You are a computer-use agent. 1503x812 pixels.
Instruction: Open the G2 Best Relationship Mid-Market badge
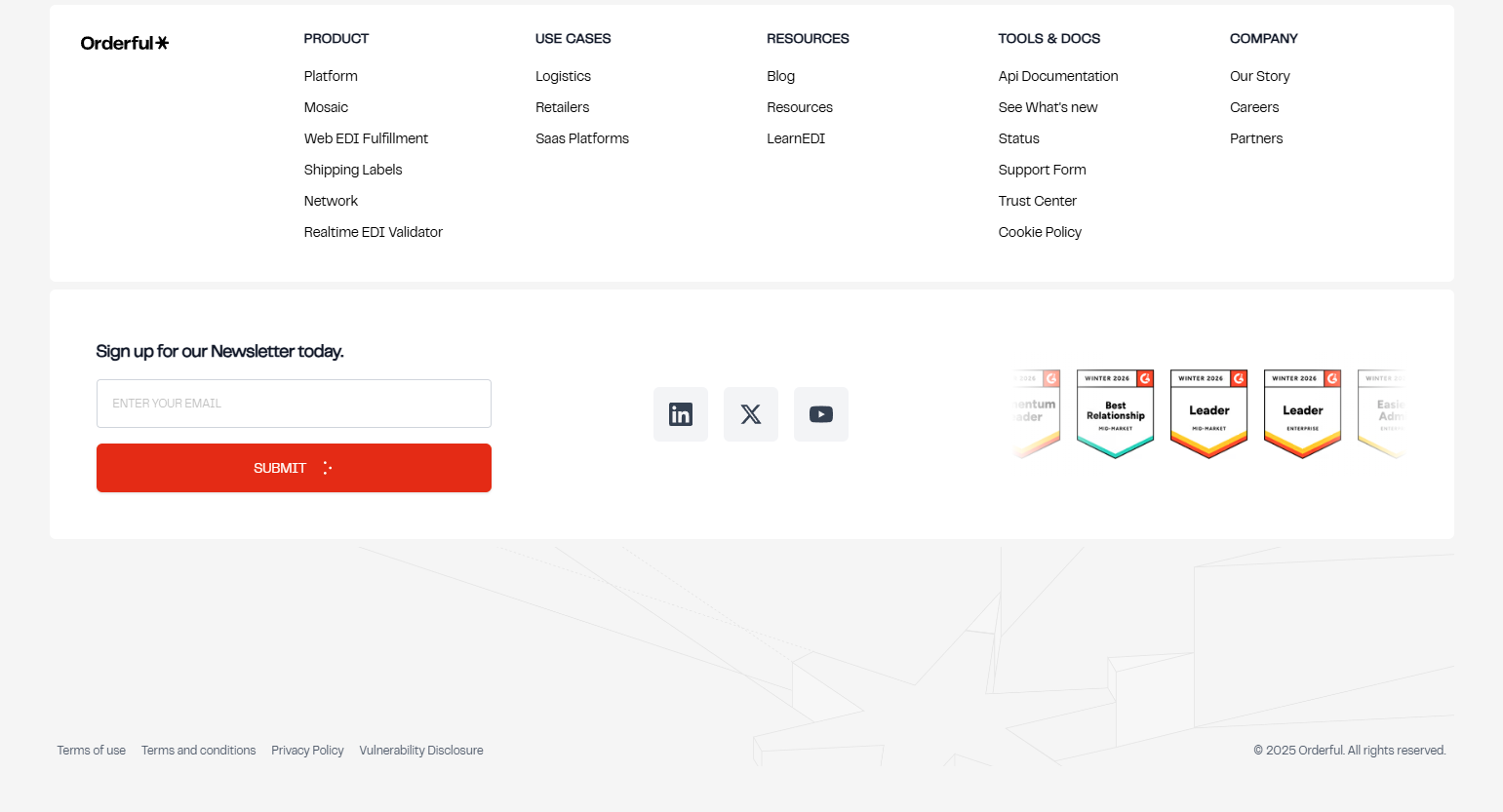1115,413
